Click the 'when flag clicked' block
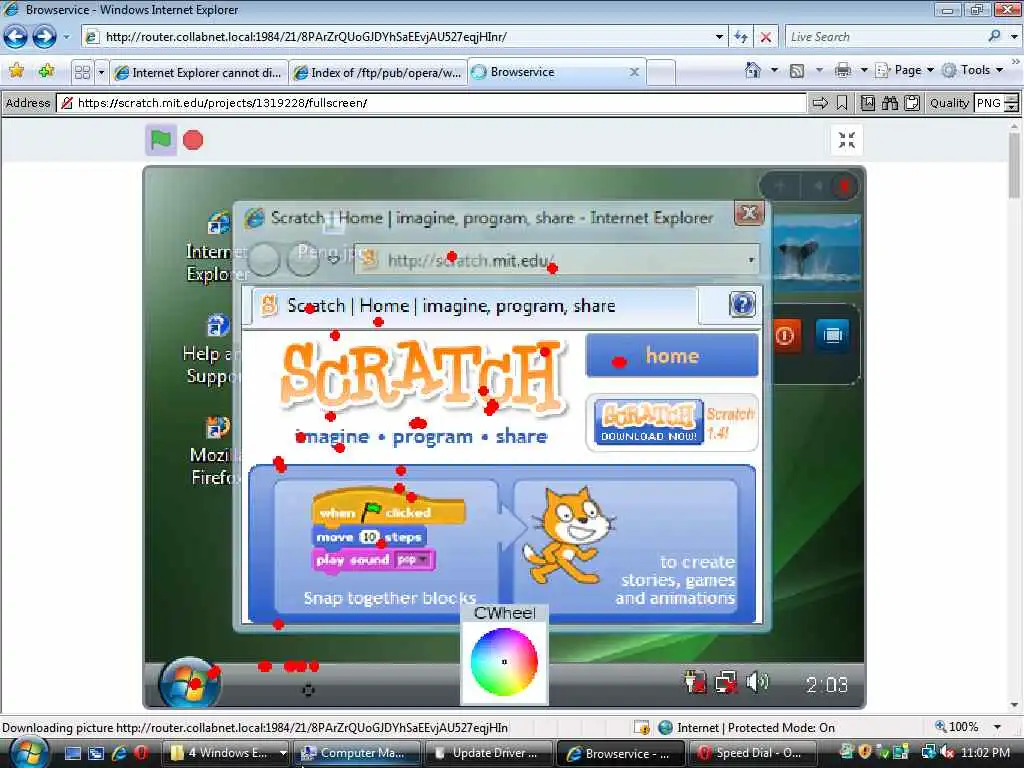The width and height of the screenshot is (1024, 768). [x=389, y=508]
